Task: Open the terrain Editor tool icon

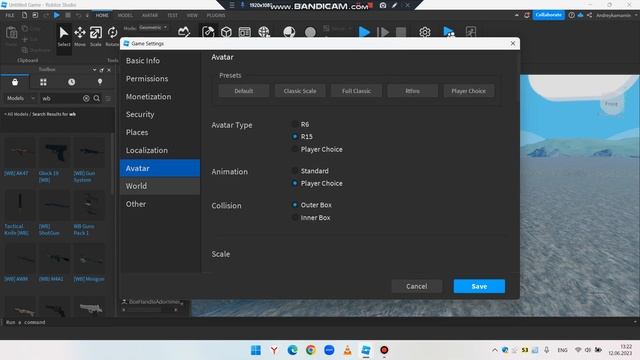Action: click(184, 32)
